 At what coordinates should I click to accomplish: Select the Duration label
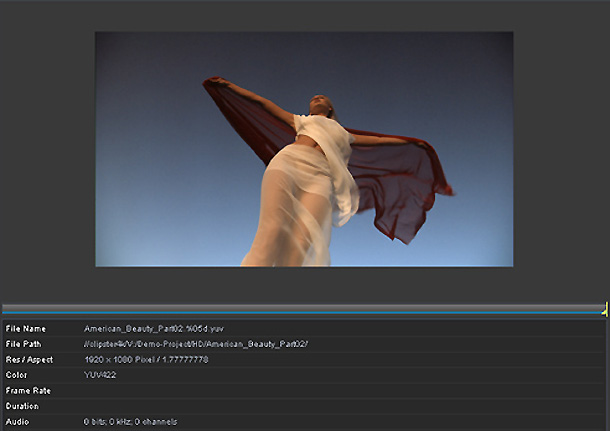point(22,406)
